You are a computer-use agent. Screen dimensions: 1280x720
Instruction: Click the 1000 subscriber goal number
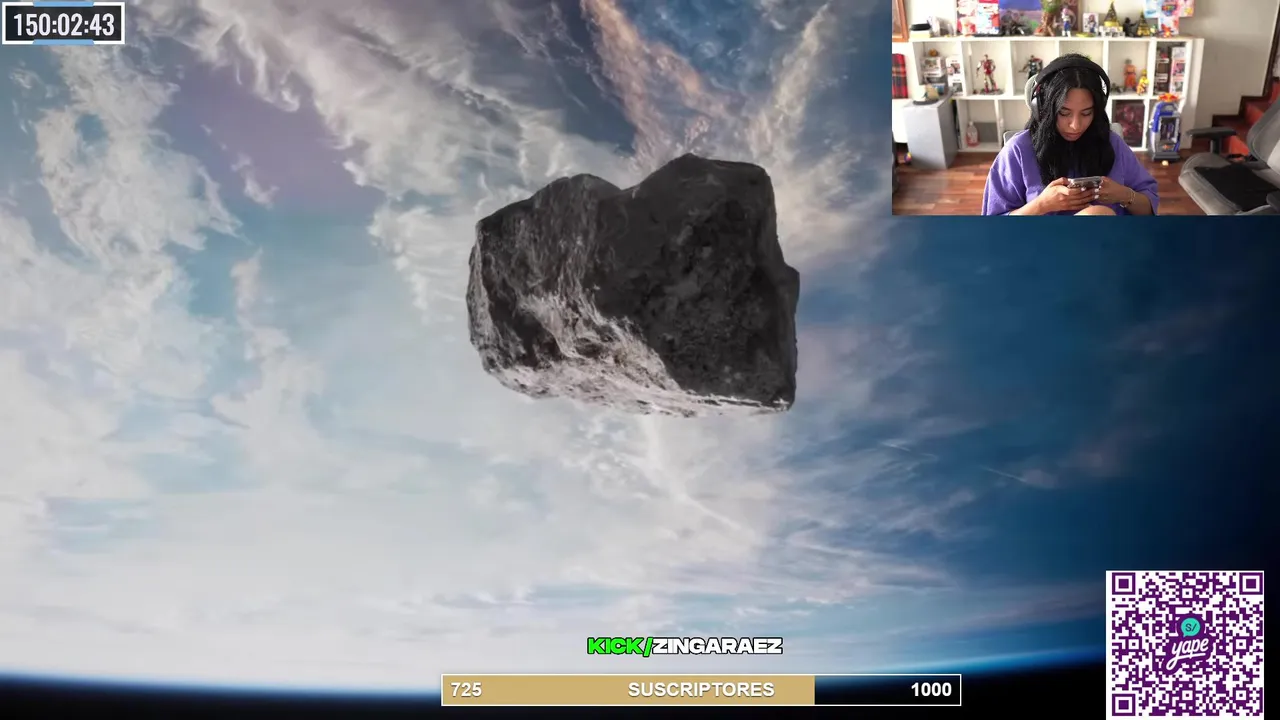(931, 690)
